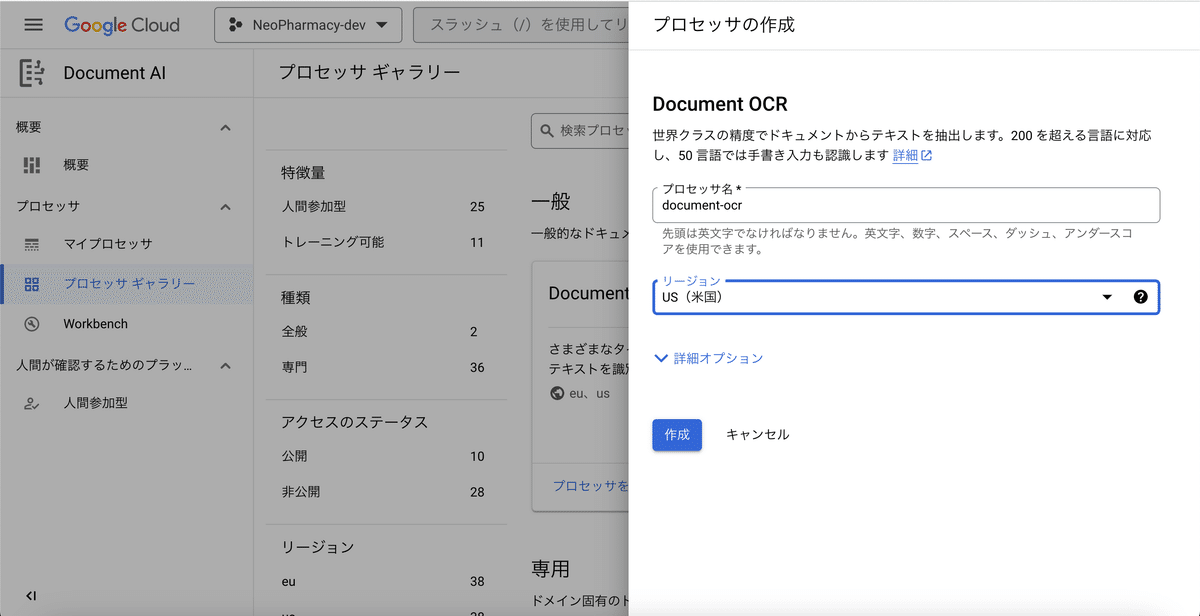Viewport: 1200px width, 616px height.
Task: Click the Document AI product icon
Action: pos(32,73)
